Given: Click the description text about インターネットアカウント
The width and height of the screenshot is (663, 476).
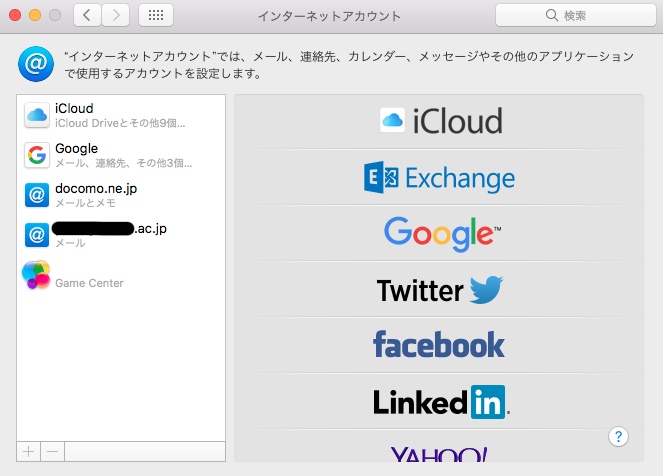Looking at the screenshot, I should click(x=349, y=65).
